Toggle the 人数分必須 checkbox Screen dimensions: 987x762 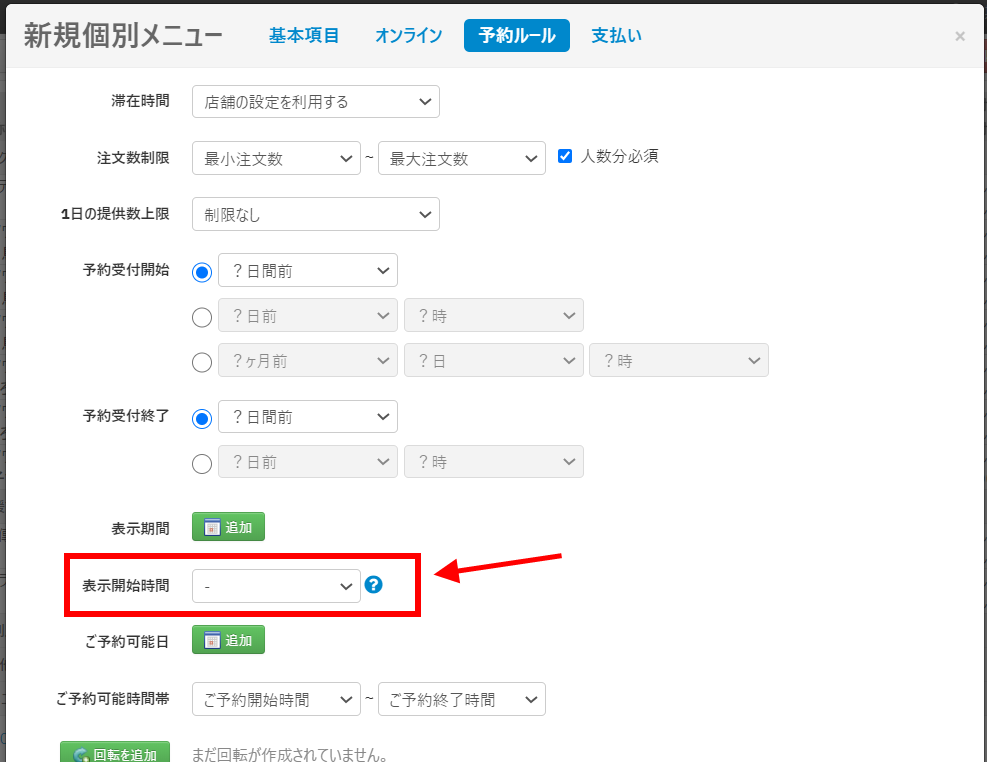[x=565, y=156]
